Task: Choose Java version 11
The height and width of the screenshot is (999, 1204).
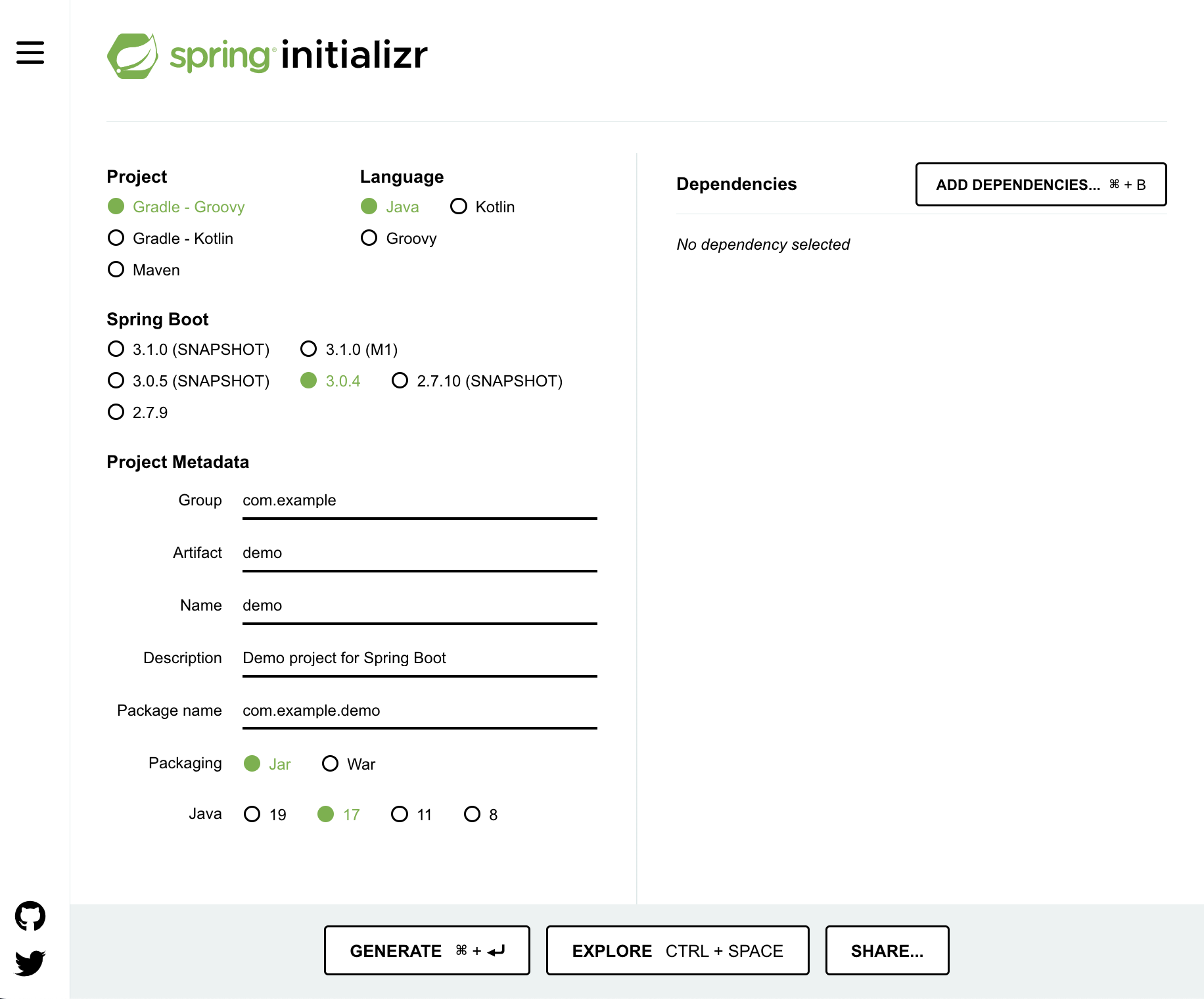Action: pos(411,815)
